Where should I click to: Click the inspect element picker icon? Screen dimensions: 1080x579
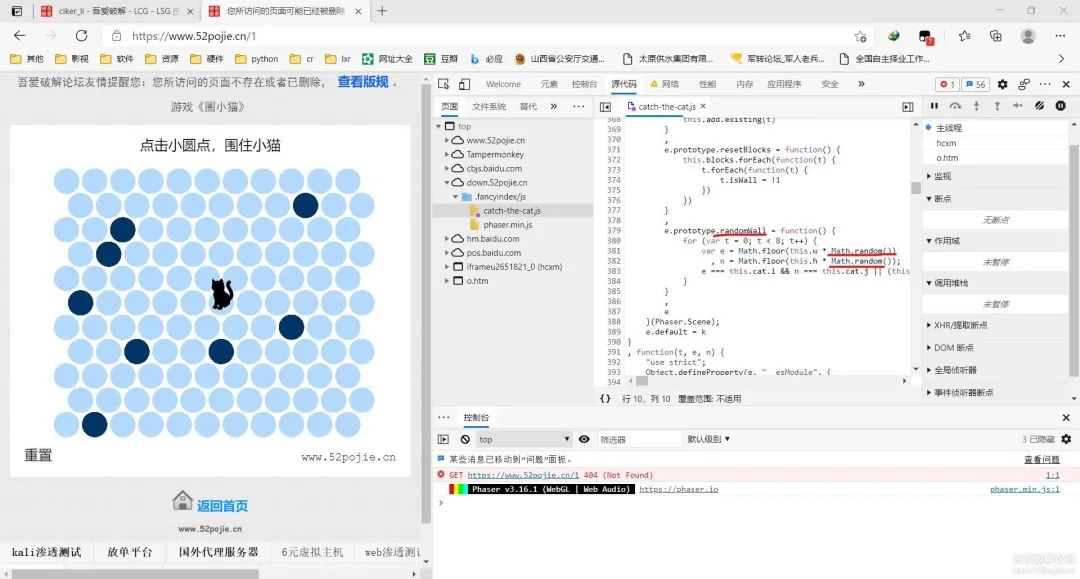[x=444, y=84]
